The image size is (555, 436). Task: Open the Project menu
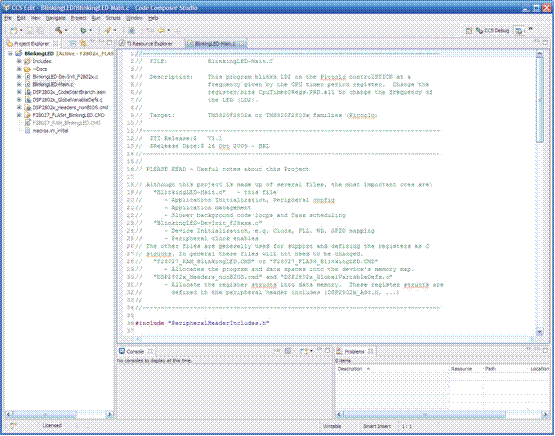point(78,18)
